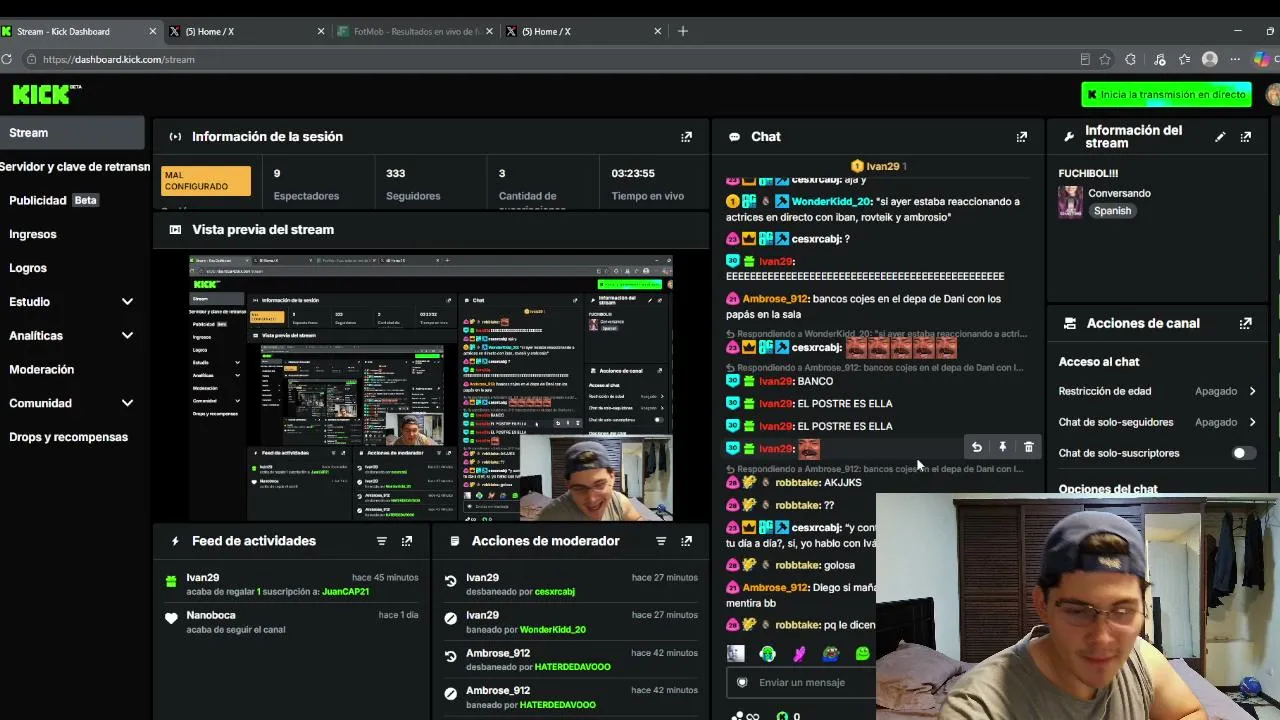Screen dimensions: 1280x720
Task: Open the browser three-dot settings menu
Action: 1235,59
